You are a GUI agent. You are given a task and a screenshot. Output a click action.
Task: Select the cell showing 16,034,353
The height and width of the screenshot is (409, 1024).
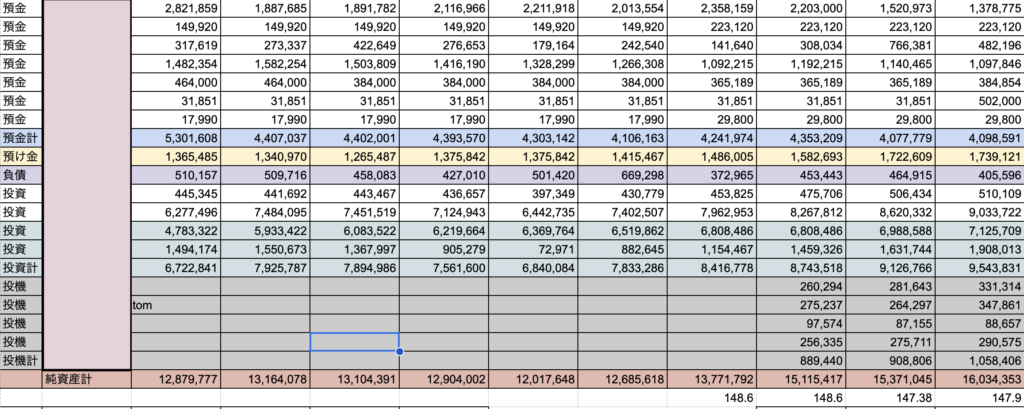point(980,380)
